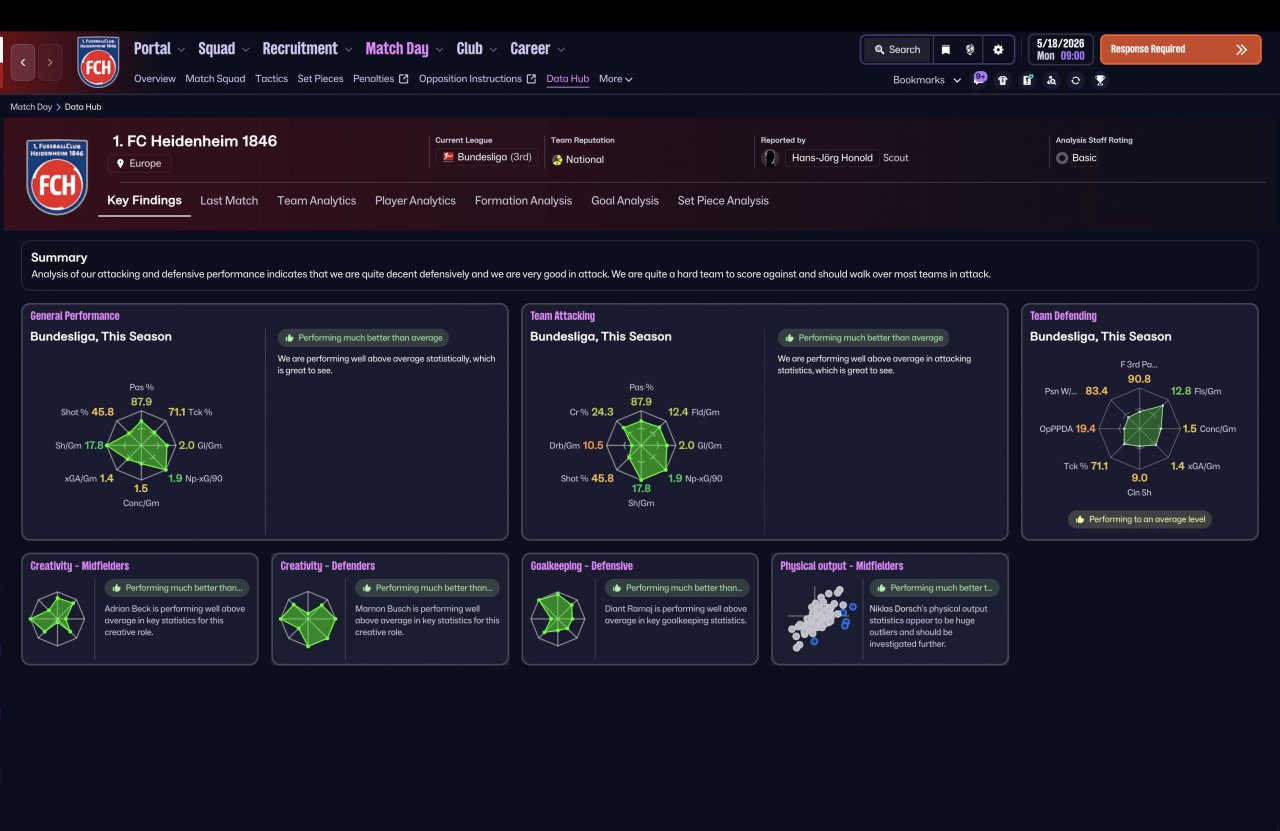Click the Goalkeeping - Defensive radar chart

[x=557, y=619]
